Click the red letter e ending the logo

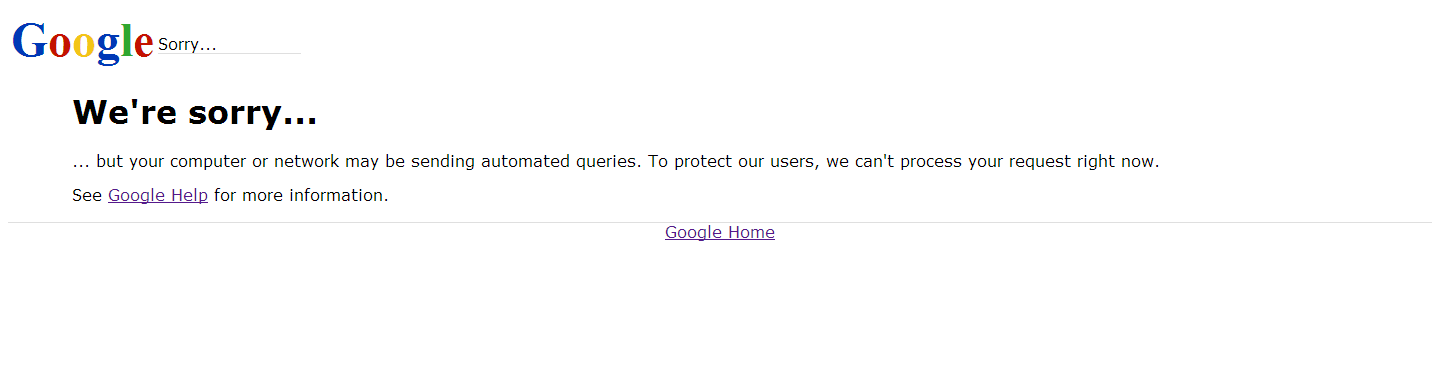click(x=143, y=46)
